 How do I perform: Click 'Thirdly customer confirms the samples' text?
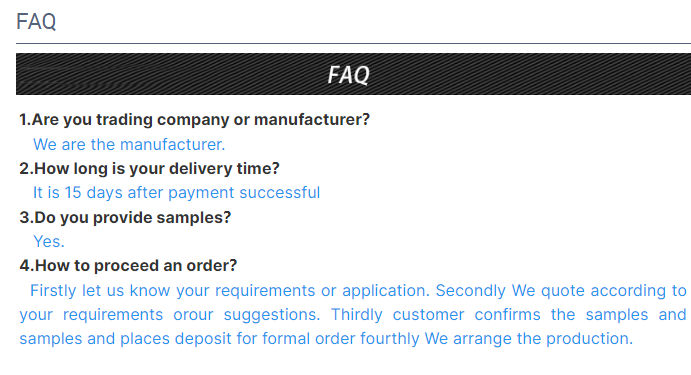click(x=490, y=315)
